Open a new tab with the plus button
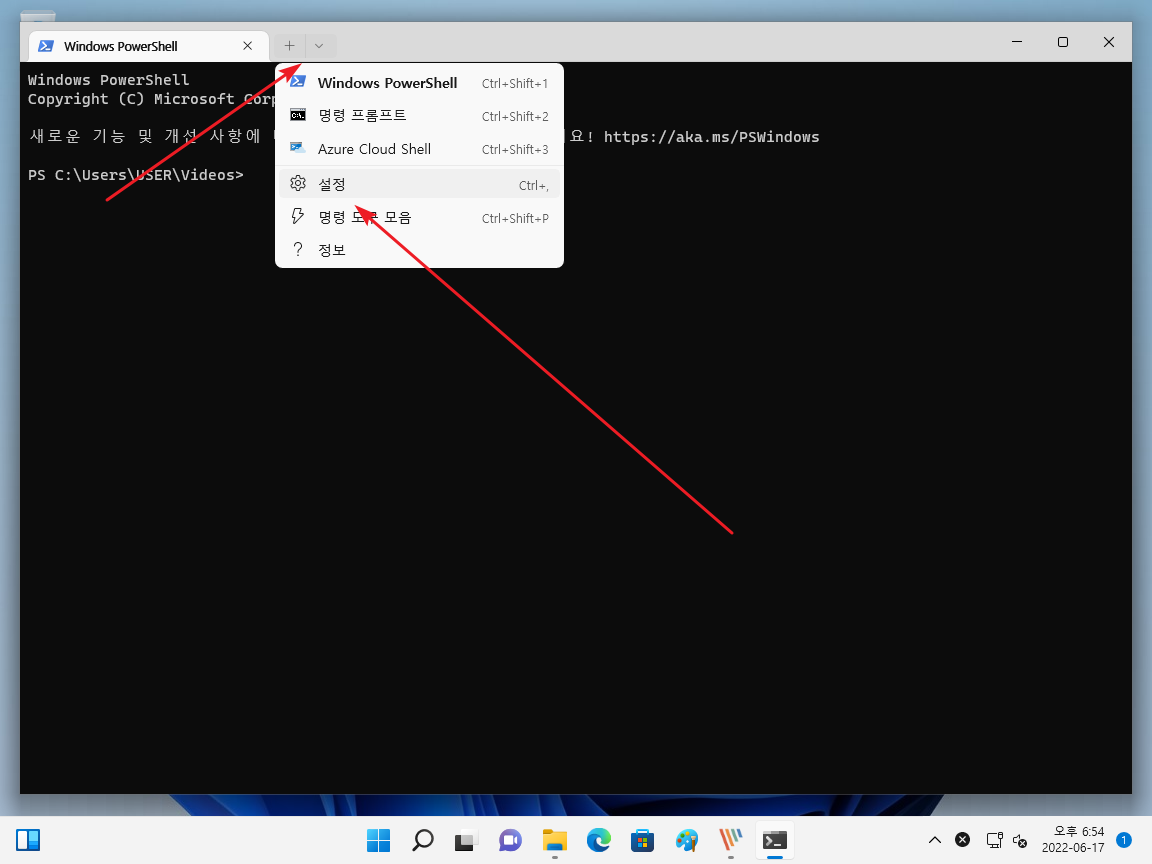The height and width of the screenshot is (864, 1152). click(289, 46)
